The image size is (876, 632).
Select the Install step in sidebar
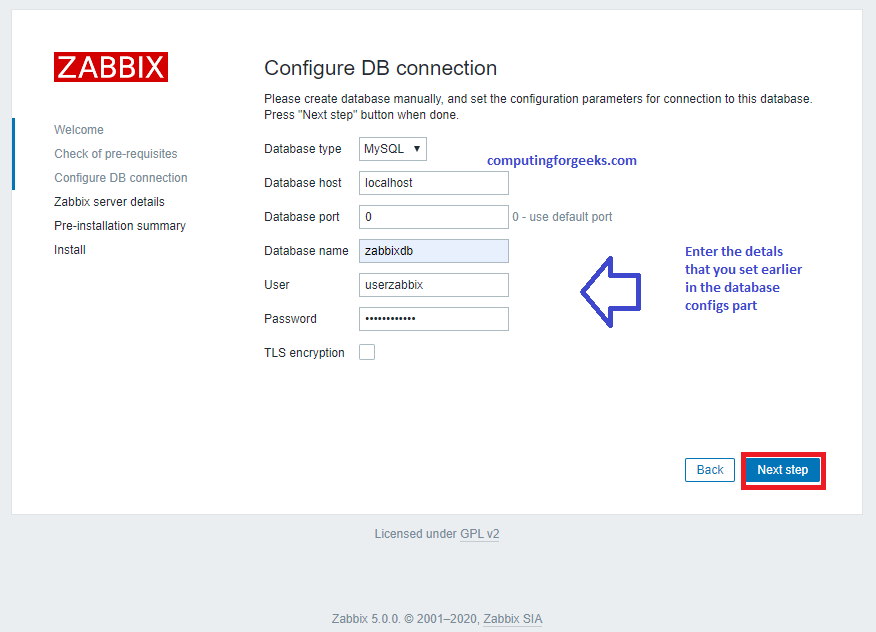70,250
